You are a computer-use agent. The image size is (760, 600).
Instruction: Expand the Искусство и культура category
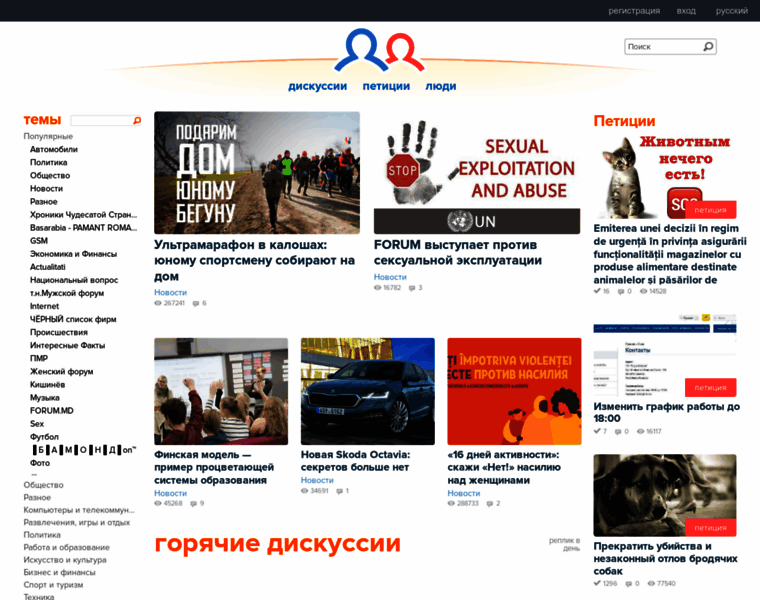(65, 560)
